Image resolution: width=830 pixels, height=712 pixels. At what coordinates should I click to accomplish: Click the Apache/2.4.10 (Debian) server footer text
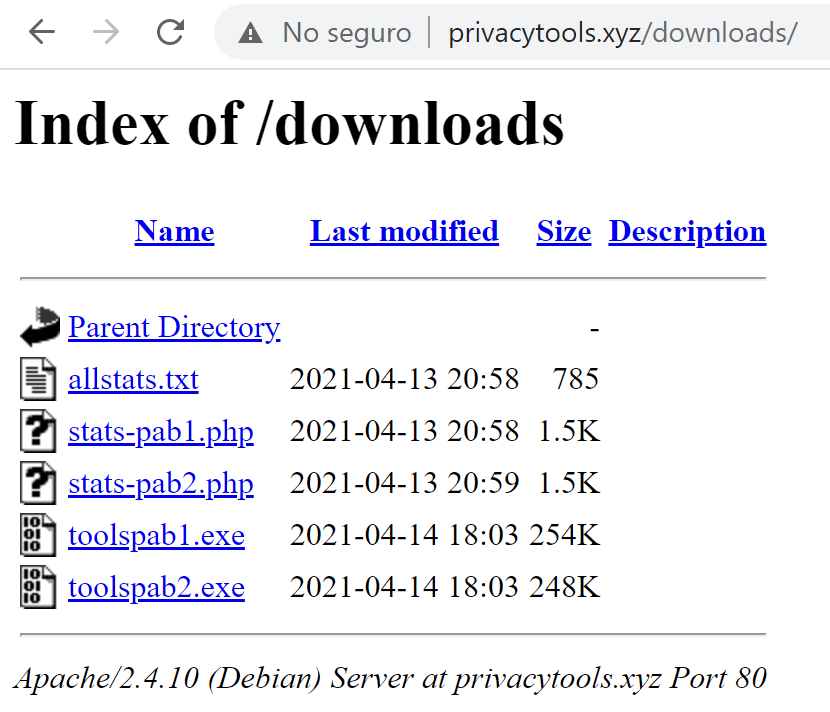[390, 678]
